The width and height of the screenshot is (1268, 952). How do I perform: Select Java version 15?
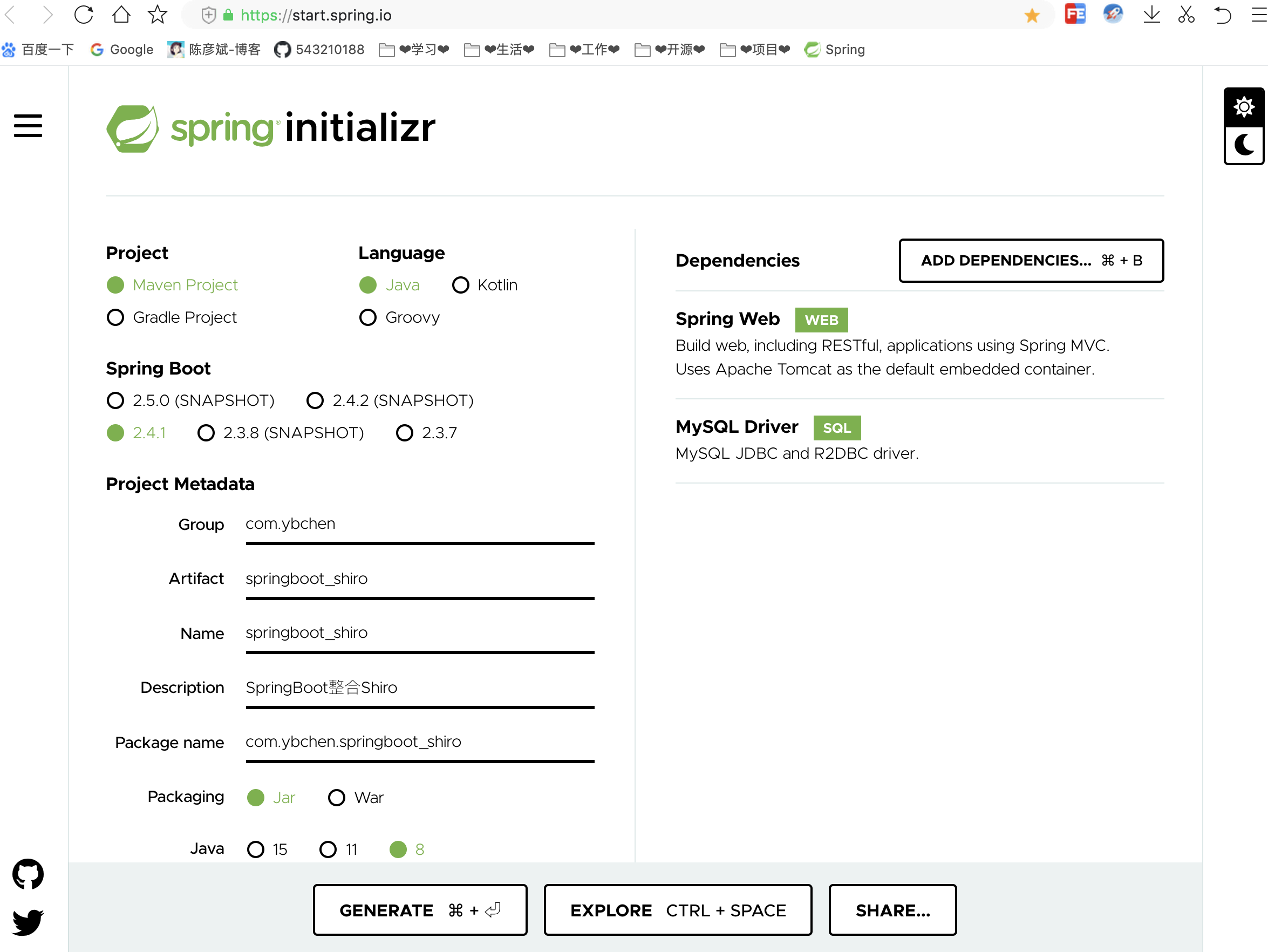click(x=267, y=849)
